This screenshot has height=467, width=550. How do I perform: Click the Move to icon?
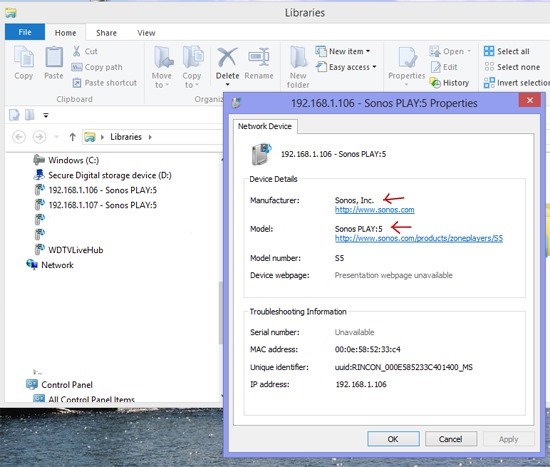pos(163,57)
